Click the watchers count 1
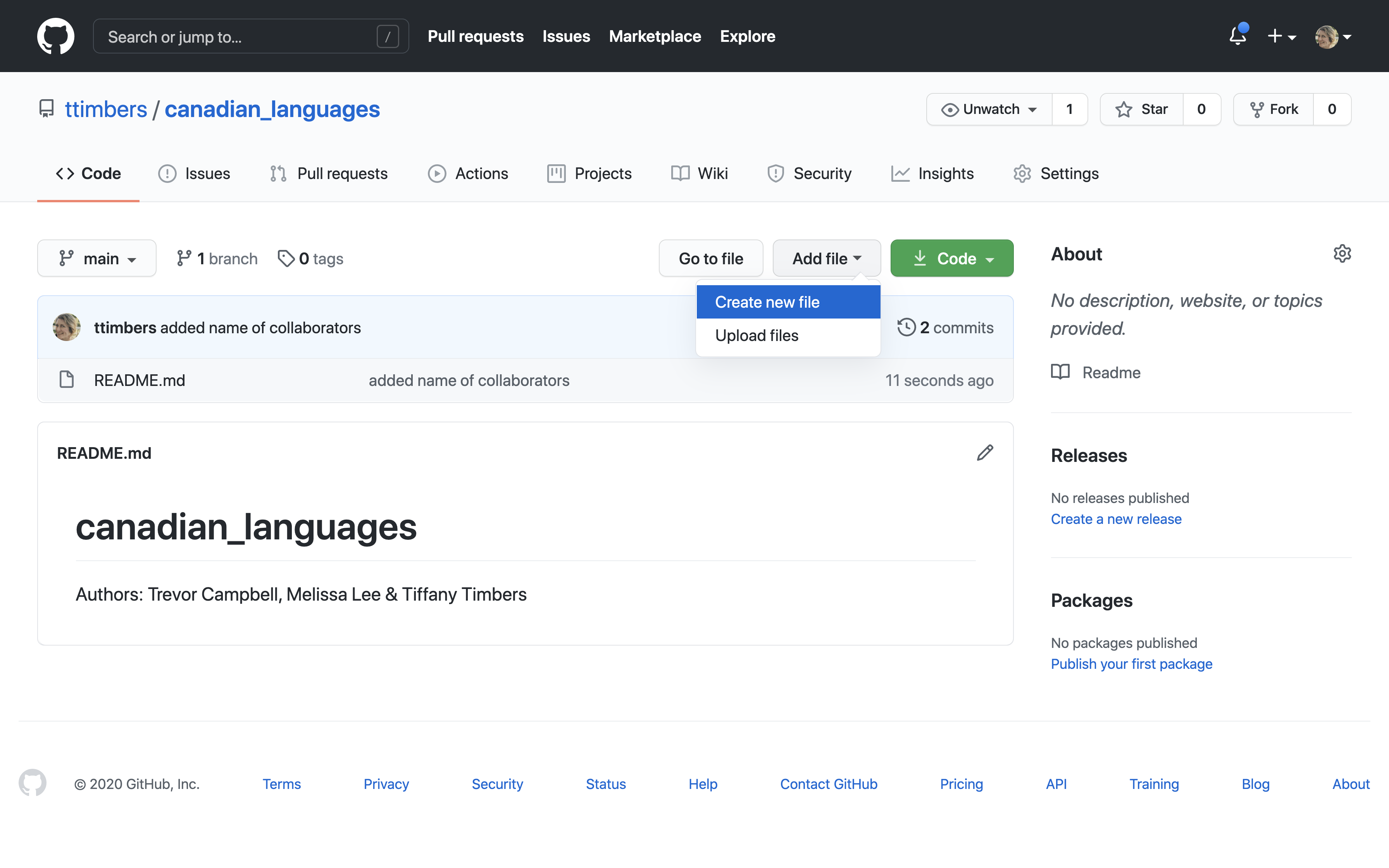The height and width of the screenshot is (868, 1389). pos(1069,109)
